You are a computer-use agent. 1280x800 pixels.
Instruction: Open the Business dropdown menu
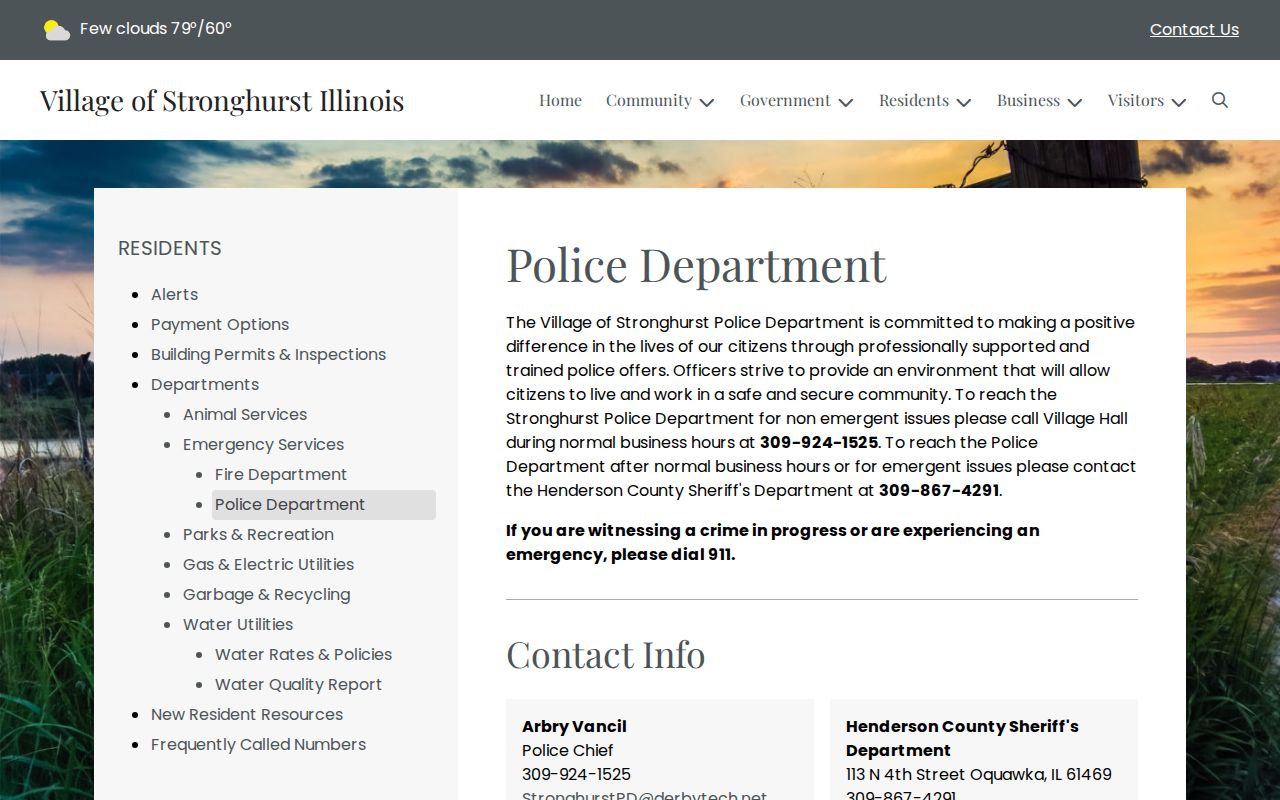[1040, 101]
